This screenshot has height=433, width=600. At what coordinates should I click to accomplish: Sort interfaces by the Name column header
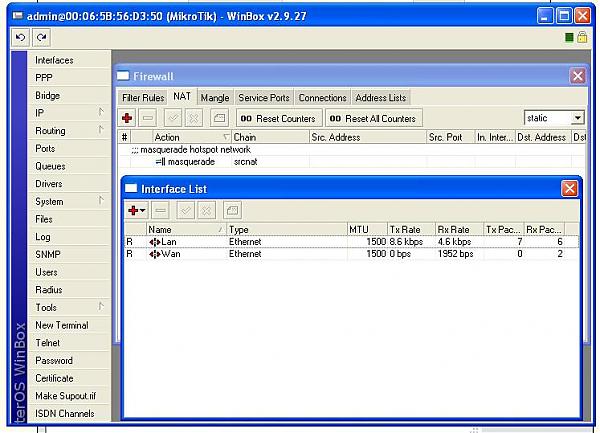click(186, 230)
